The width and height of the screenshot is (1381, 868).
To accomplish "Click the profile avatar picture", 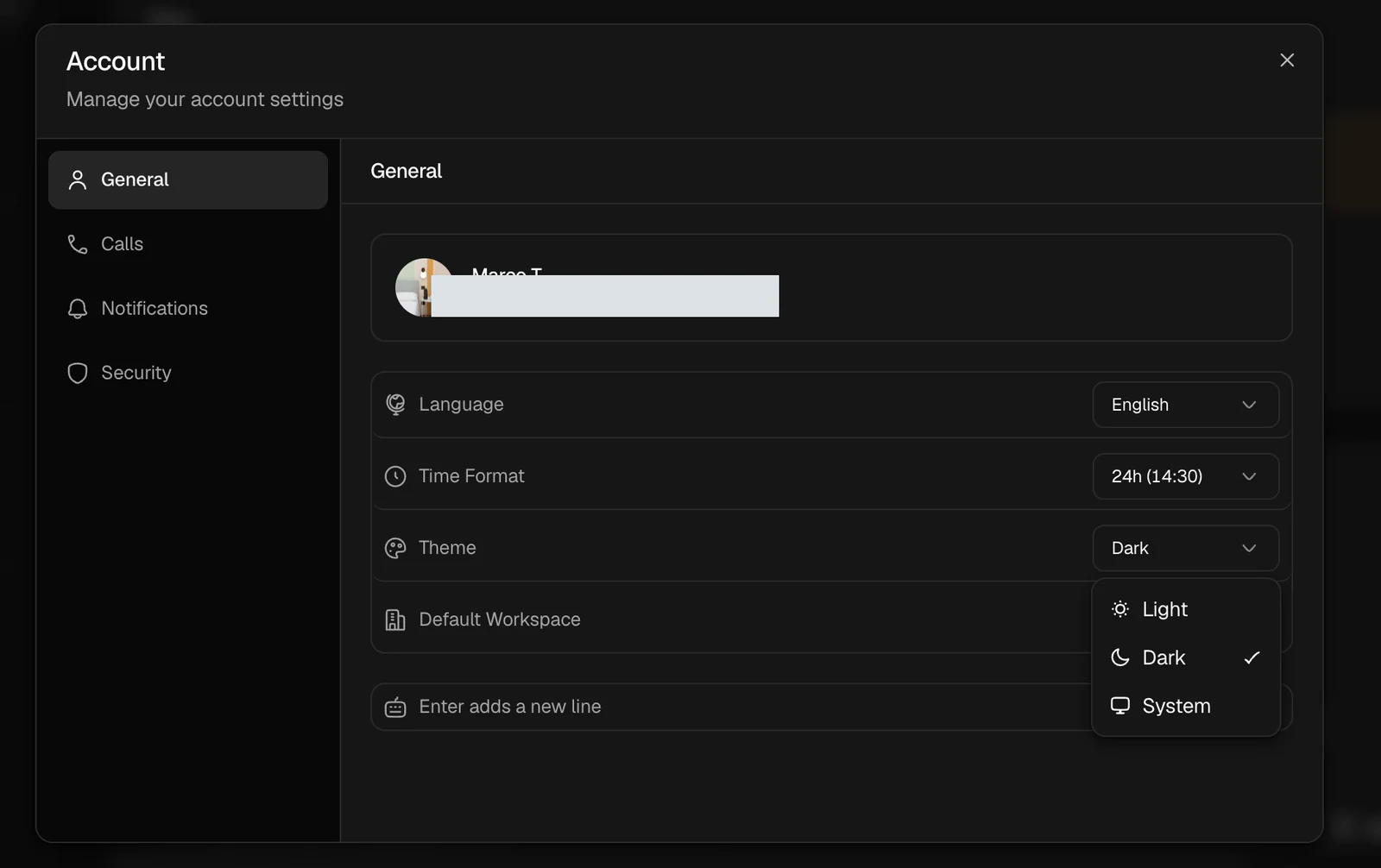I will (x=423, y=287).
